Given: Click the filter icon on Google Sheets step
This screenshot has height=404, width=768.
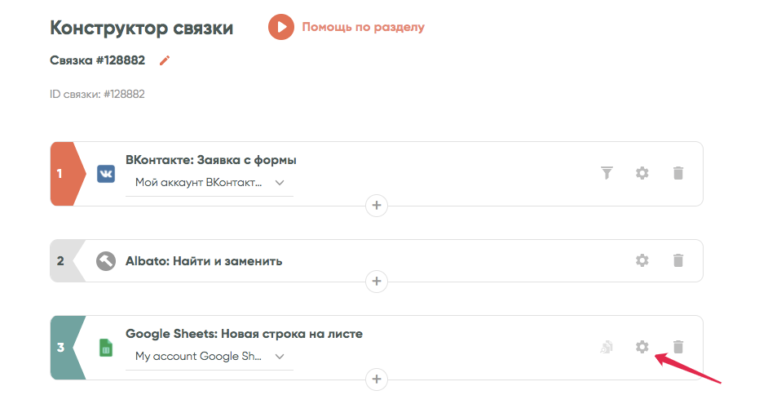Looking at the screenshot, I should [606, 347].
